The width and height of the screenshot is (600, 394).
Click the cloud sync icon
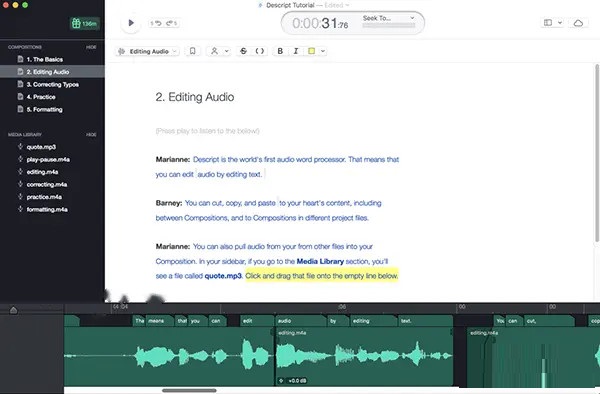578,23
